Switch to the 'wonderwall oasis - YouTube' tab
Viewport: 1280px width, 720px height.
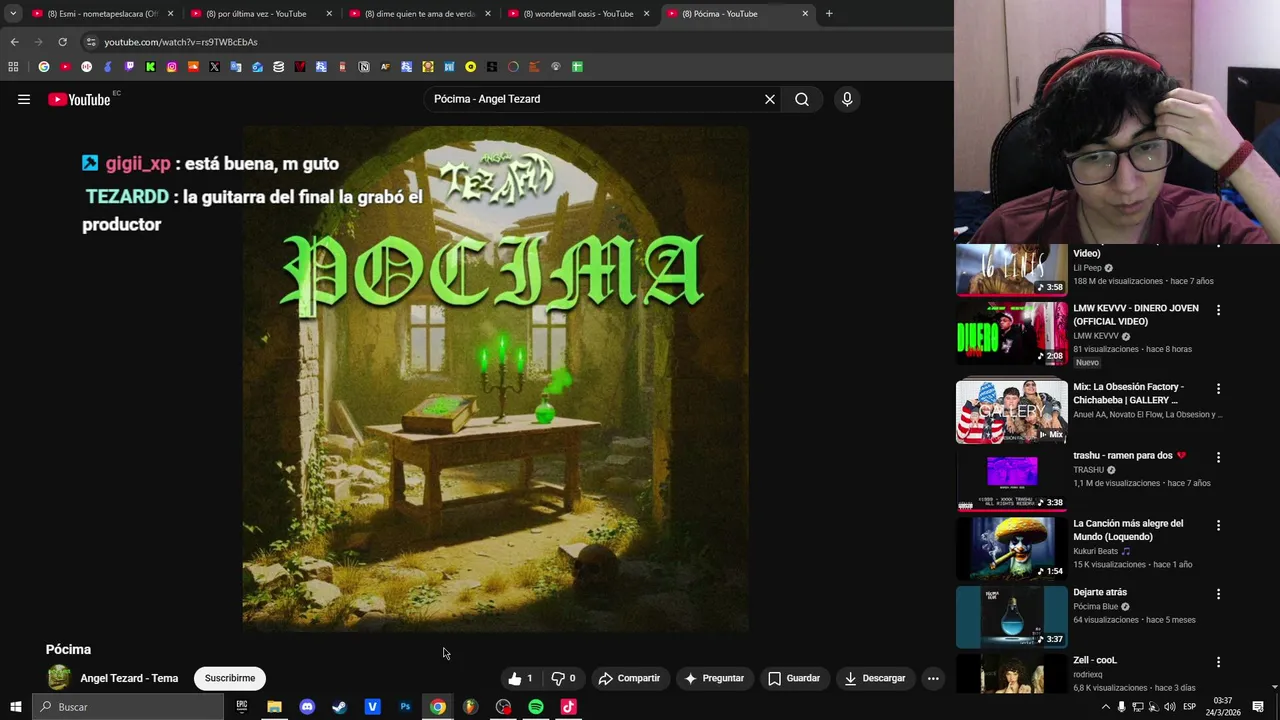pos(578,14)
